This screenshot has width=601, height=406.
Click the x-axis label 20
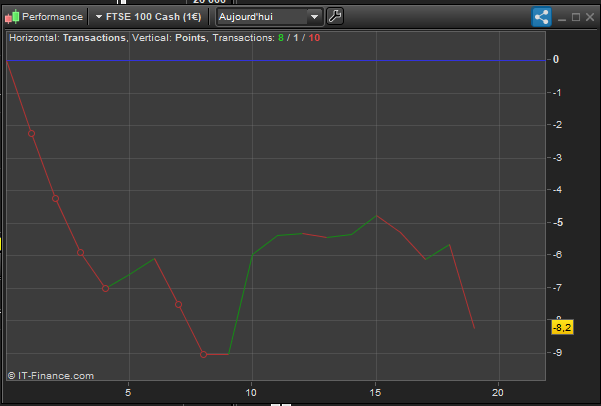pos(498,393)
